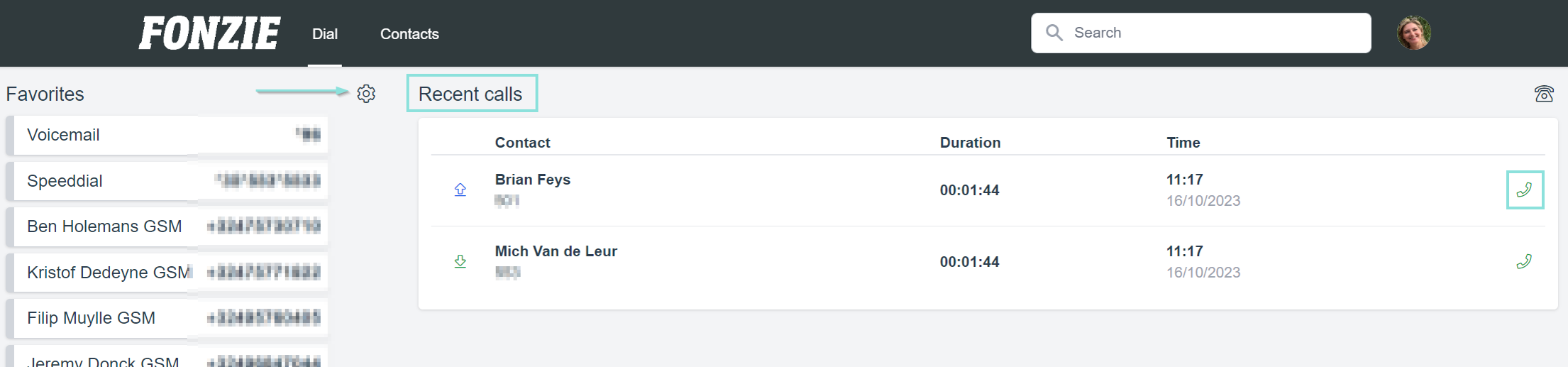This screenshot has width=1568, height=367.
Task: Open the user profile avatar
Action: pos(1413,33)
